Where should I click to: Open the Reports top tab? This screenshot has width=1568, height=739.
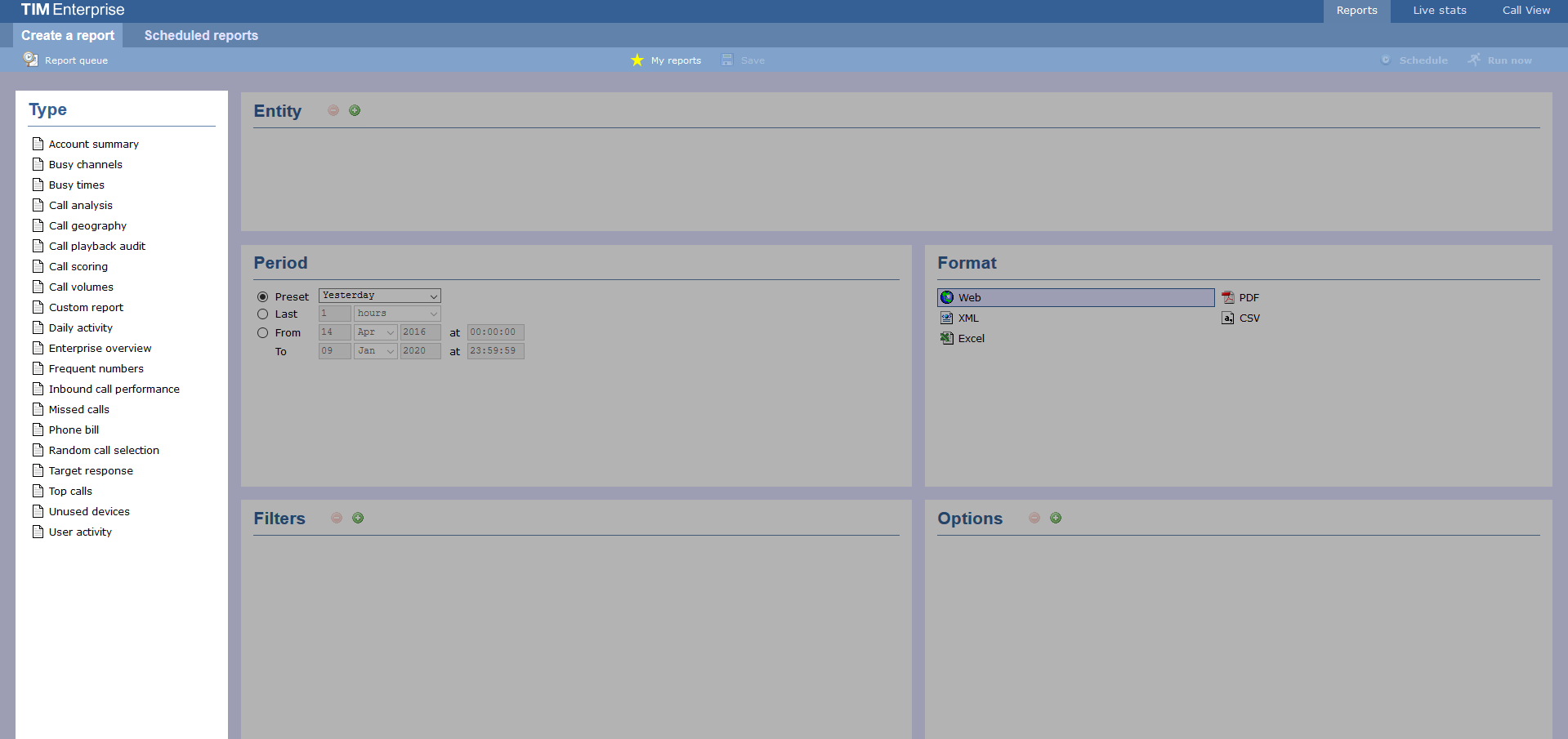[1356, 11]
